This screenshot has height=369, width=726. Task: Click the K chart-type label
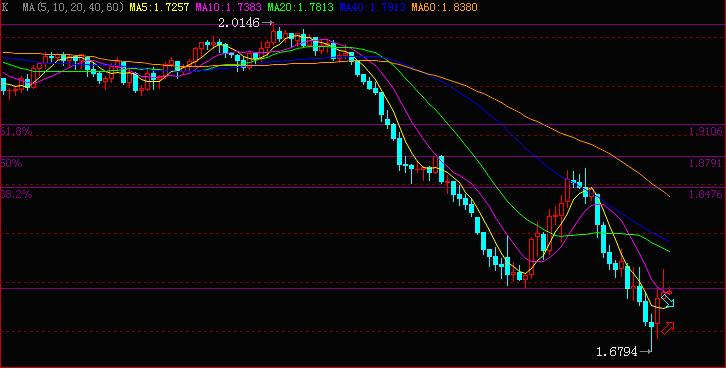click(6, 7)
